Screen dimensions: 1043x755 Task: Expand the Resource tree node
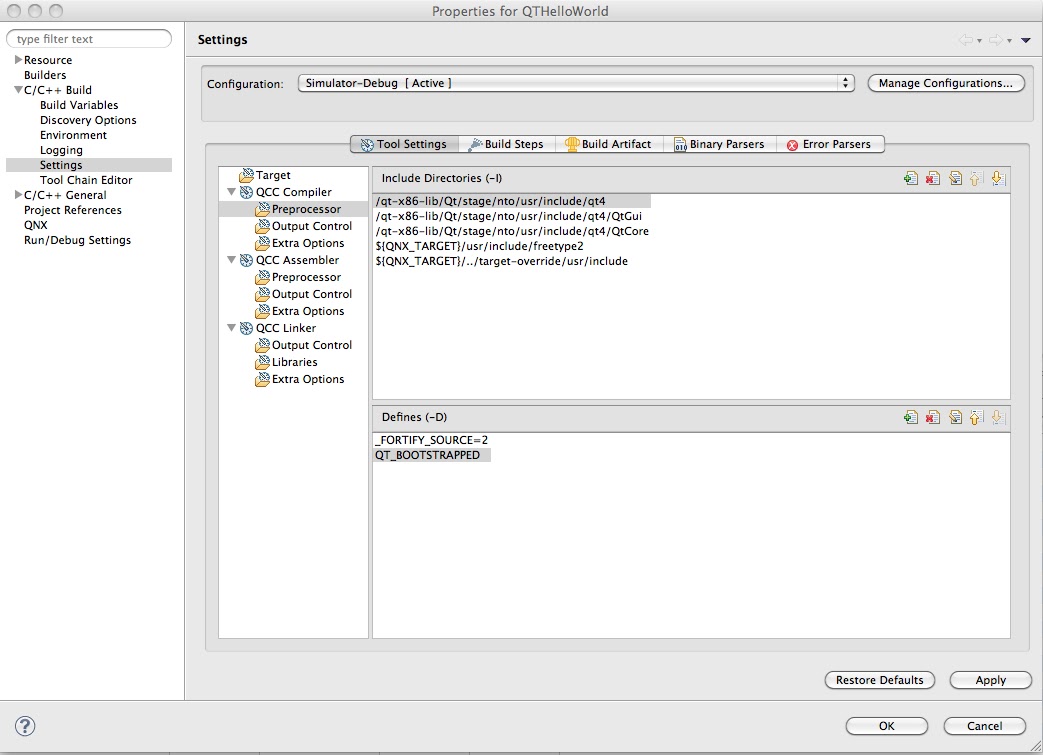[x=18, y=60]
